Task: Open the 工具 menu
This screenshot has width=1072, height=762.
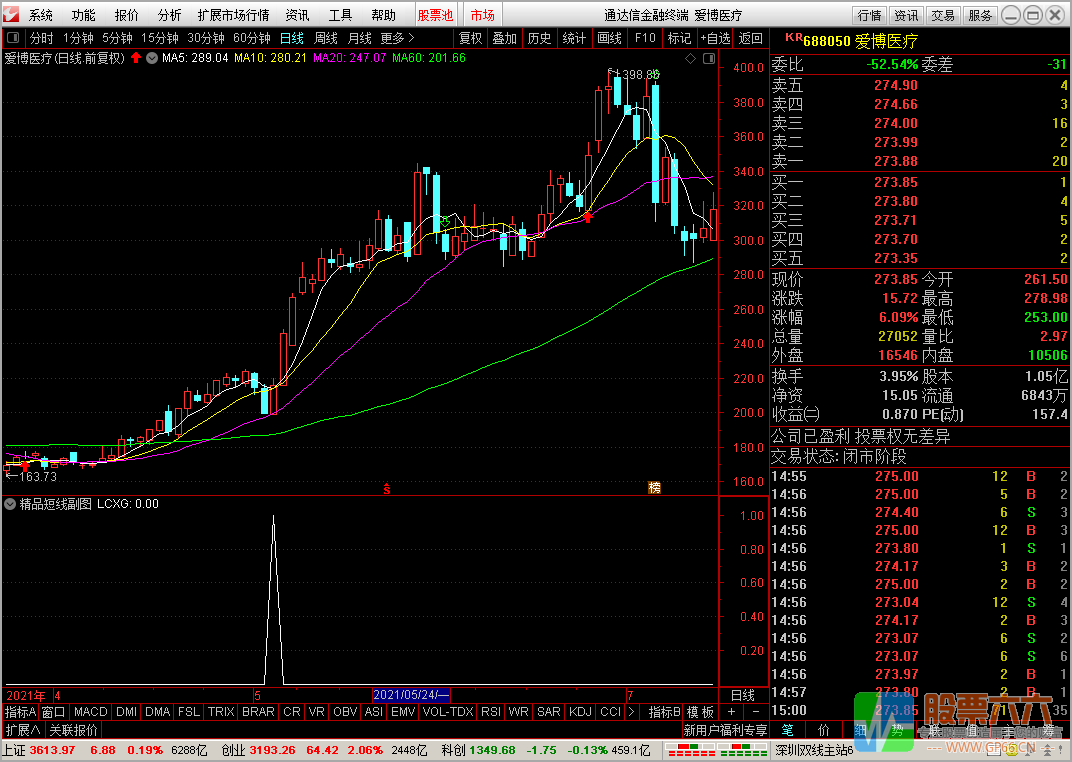Action: pos(340,15)
